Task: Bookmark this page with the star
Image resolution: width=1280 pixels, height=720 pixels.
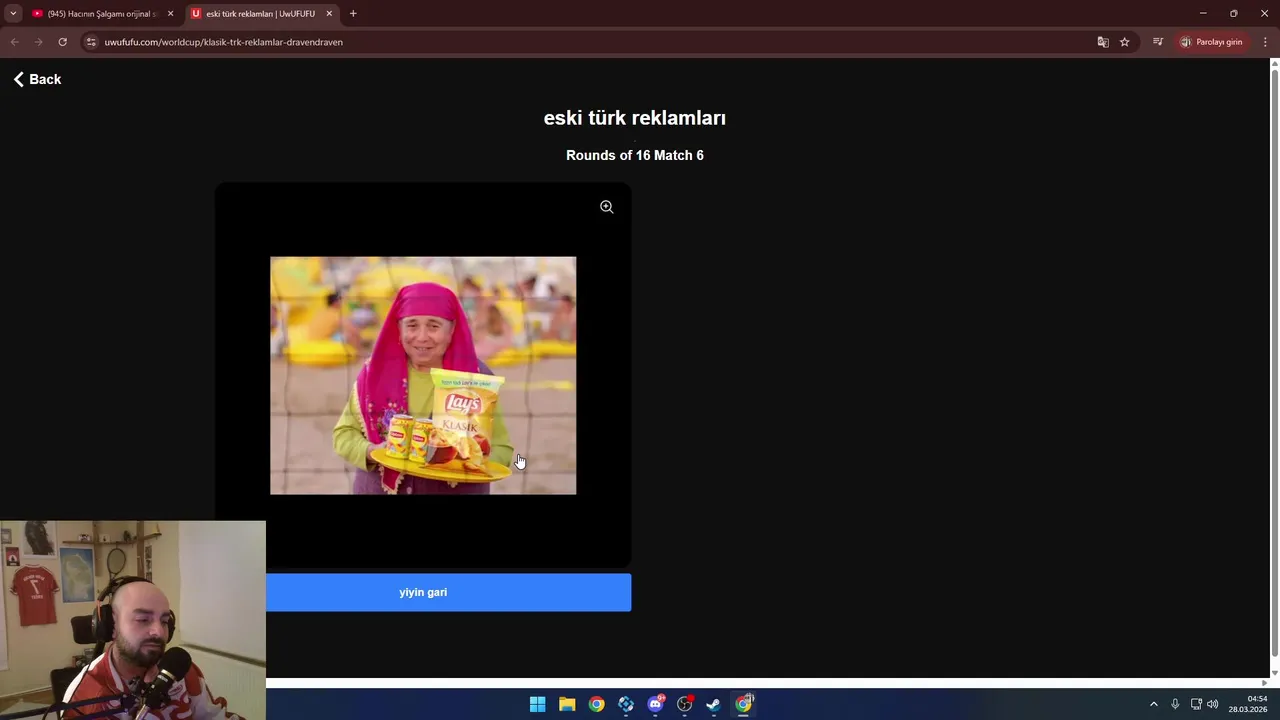Action: click(1125, 42)
